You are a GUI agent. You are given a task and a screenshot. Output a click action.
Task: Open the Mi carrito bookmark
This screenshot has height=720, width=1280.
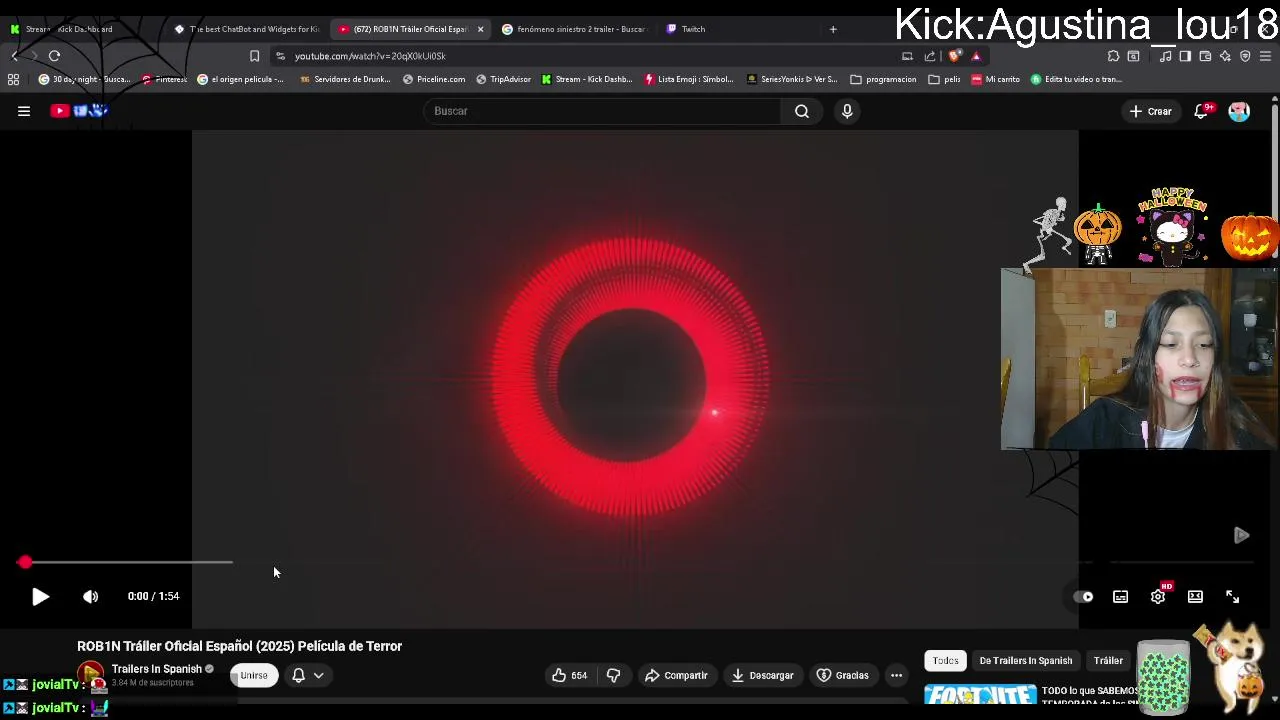995,79
